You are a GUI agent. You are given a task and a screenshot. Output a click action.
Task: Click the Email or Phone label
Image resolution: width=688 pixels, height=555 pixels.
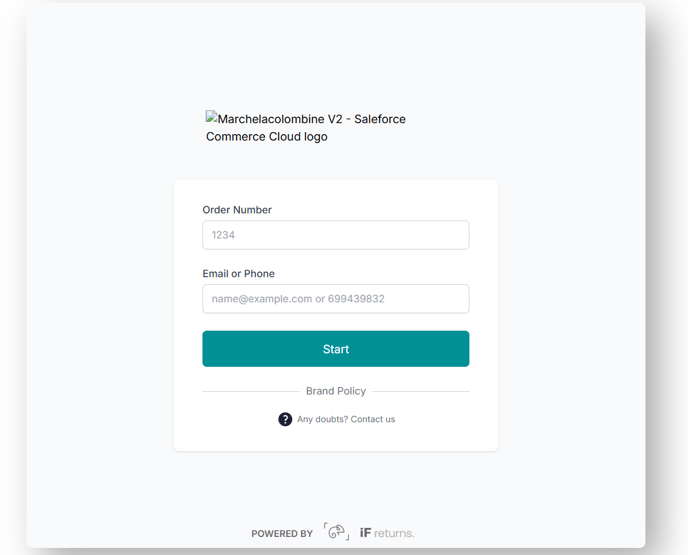pyautogui.click(x=238, y=273)
